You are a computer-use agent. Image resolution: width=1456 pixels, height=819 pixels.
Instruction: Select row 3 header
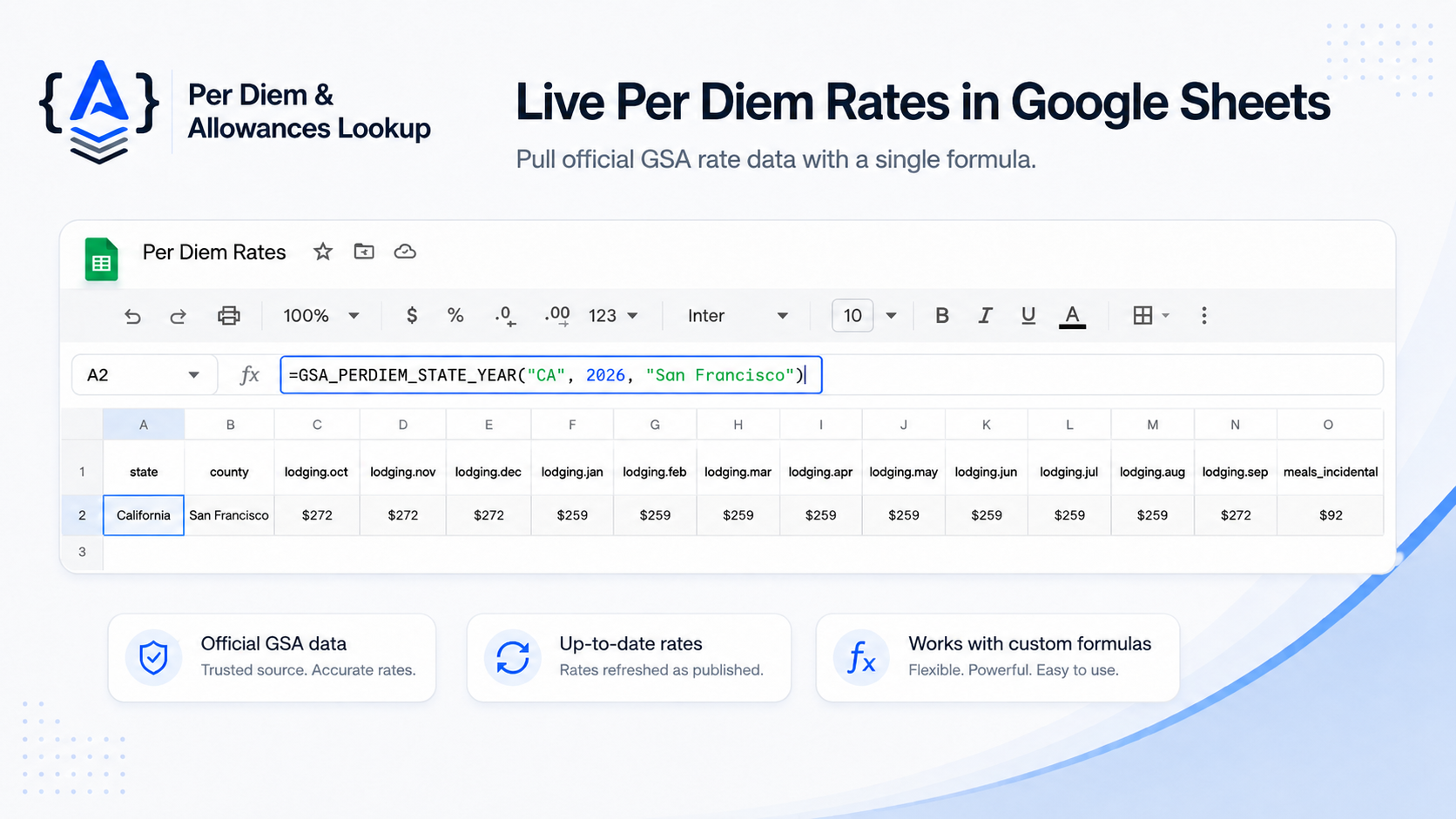tap(82, 552)
